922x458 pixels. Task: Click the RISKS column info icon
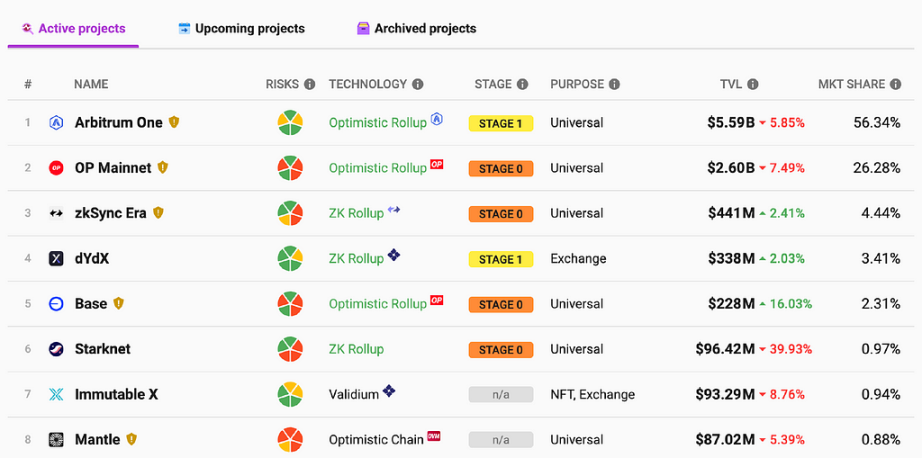[x=310, y=85]
